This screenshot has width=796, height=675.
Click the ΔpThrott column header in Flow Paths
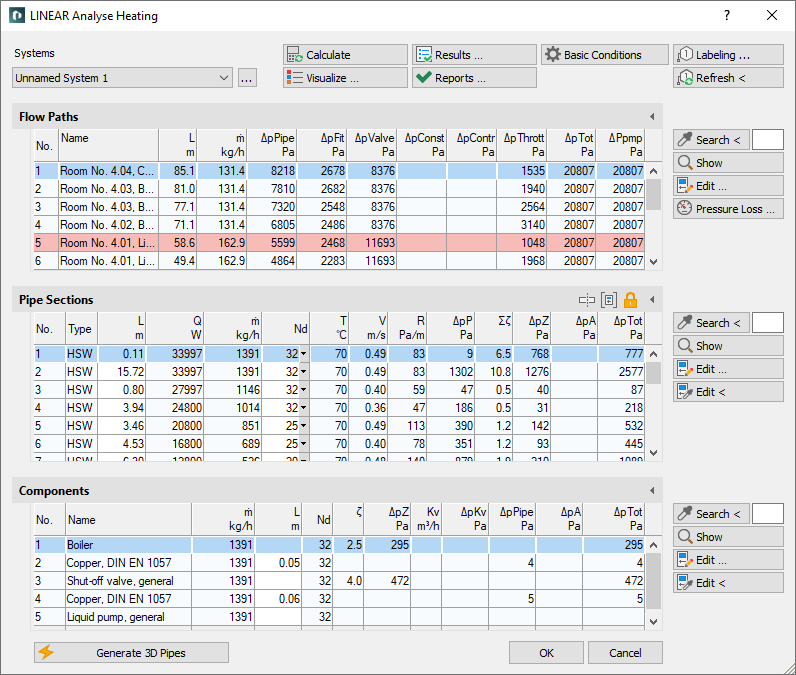522,145
